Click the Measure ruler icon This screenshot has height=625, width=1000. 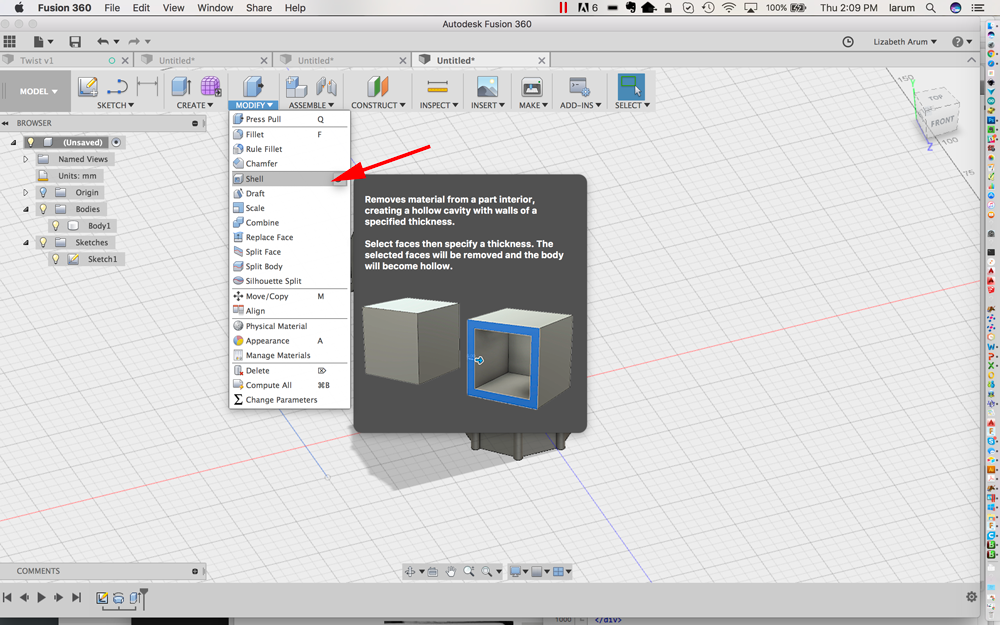pos(438,87)
